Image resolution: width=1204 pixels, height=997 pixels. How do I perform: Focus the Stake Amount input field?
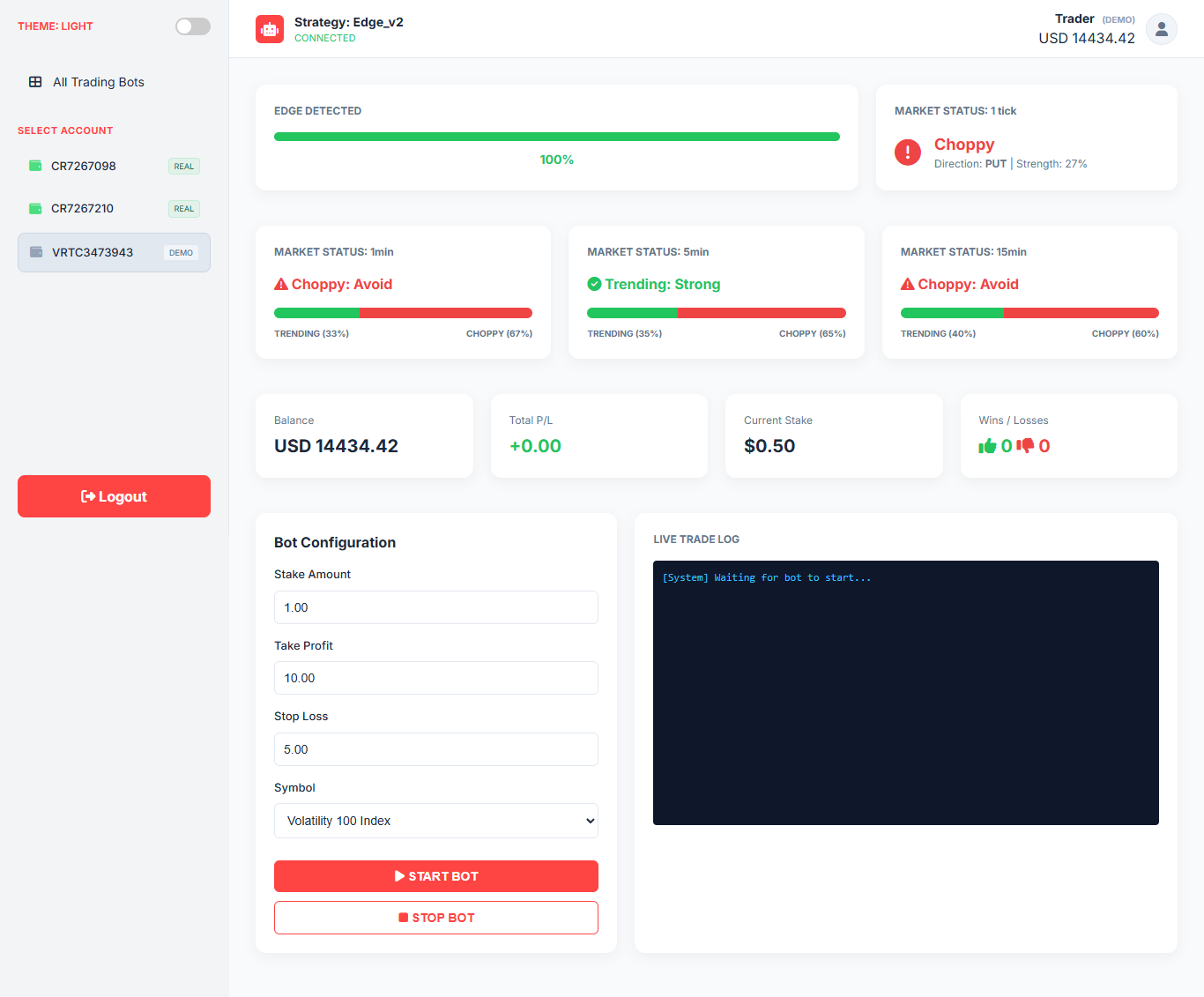coord(436,607)
